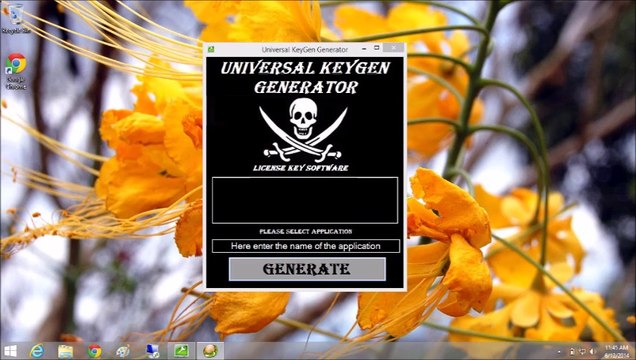Open File Explorer from taskbar
Image resolution: width=636 pixels, height=360 pixels.
coord(65,351)
